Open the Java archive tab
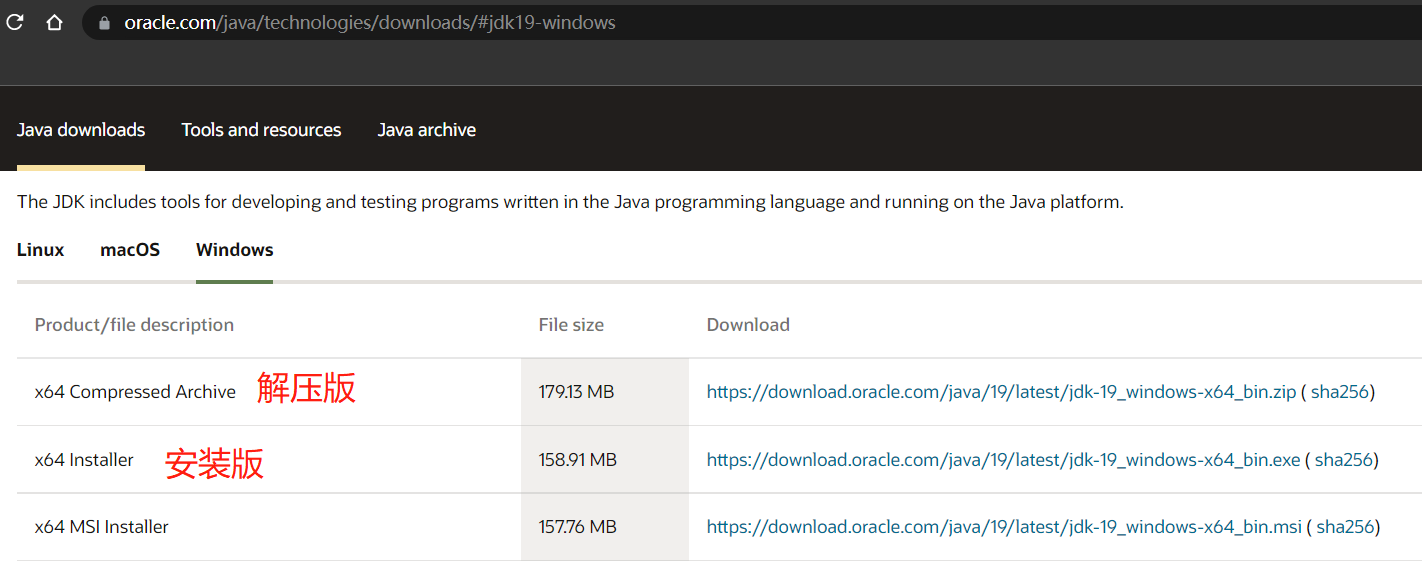Image resolution: width=1422 pixels, height=588 pixels. [427, 130]
